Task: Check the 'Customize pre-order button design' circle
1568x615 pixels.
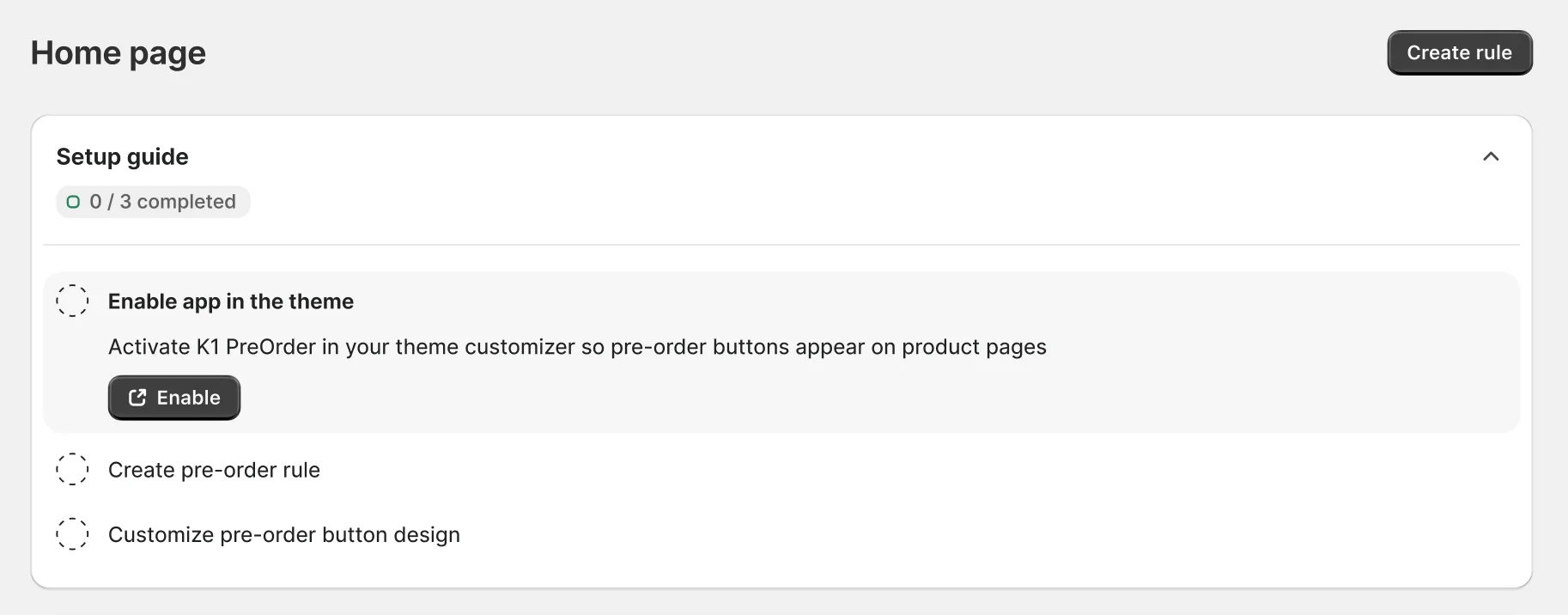Action: pos(72,533)
